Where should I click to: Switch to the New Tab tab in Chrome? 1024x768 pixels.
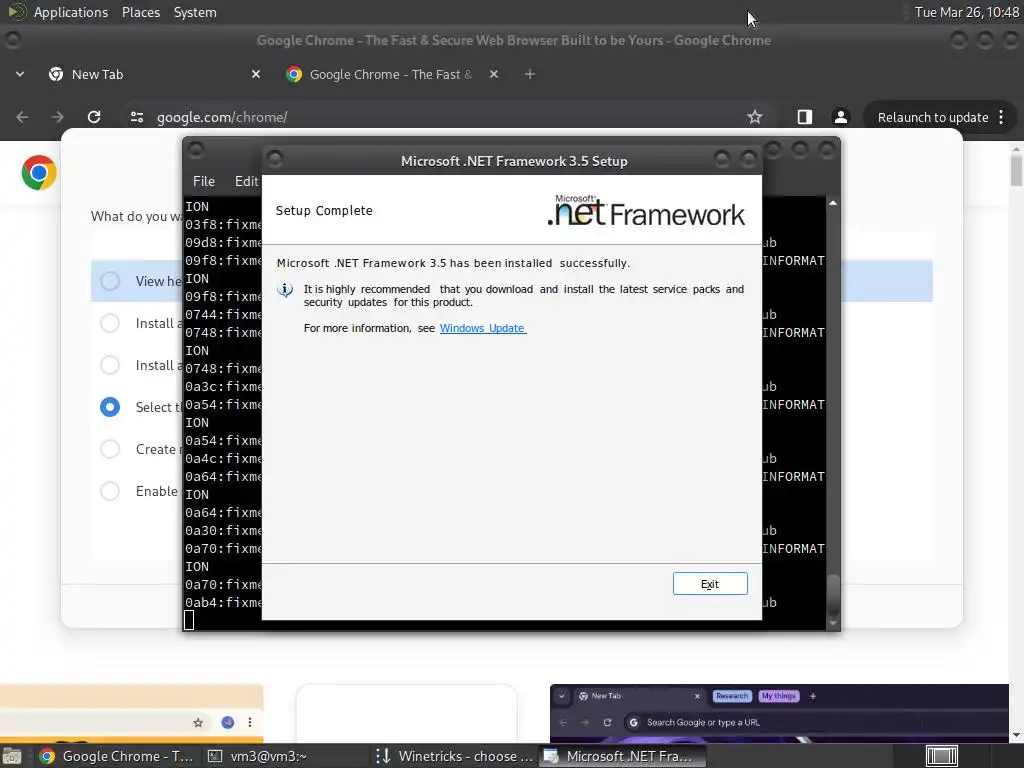[155, 74]
